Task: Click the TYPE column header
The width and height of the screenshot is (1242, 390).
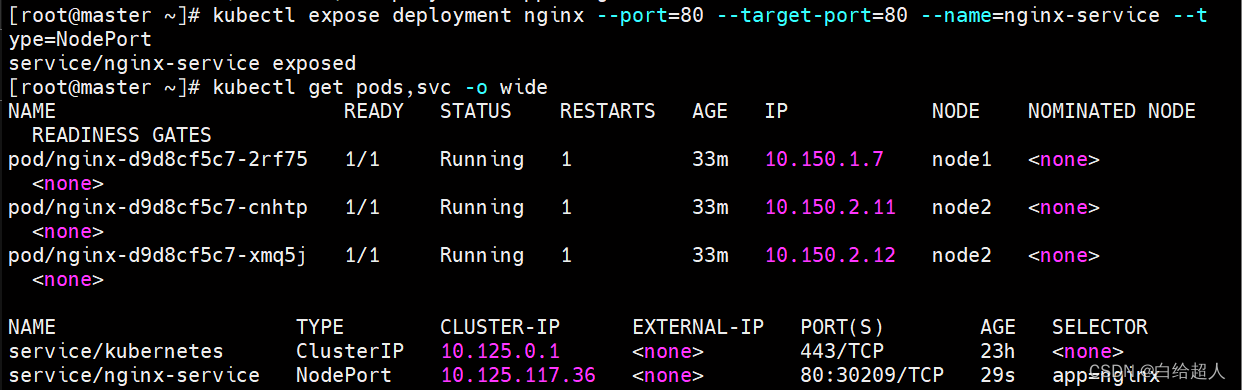Action: 320,327
